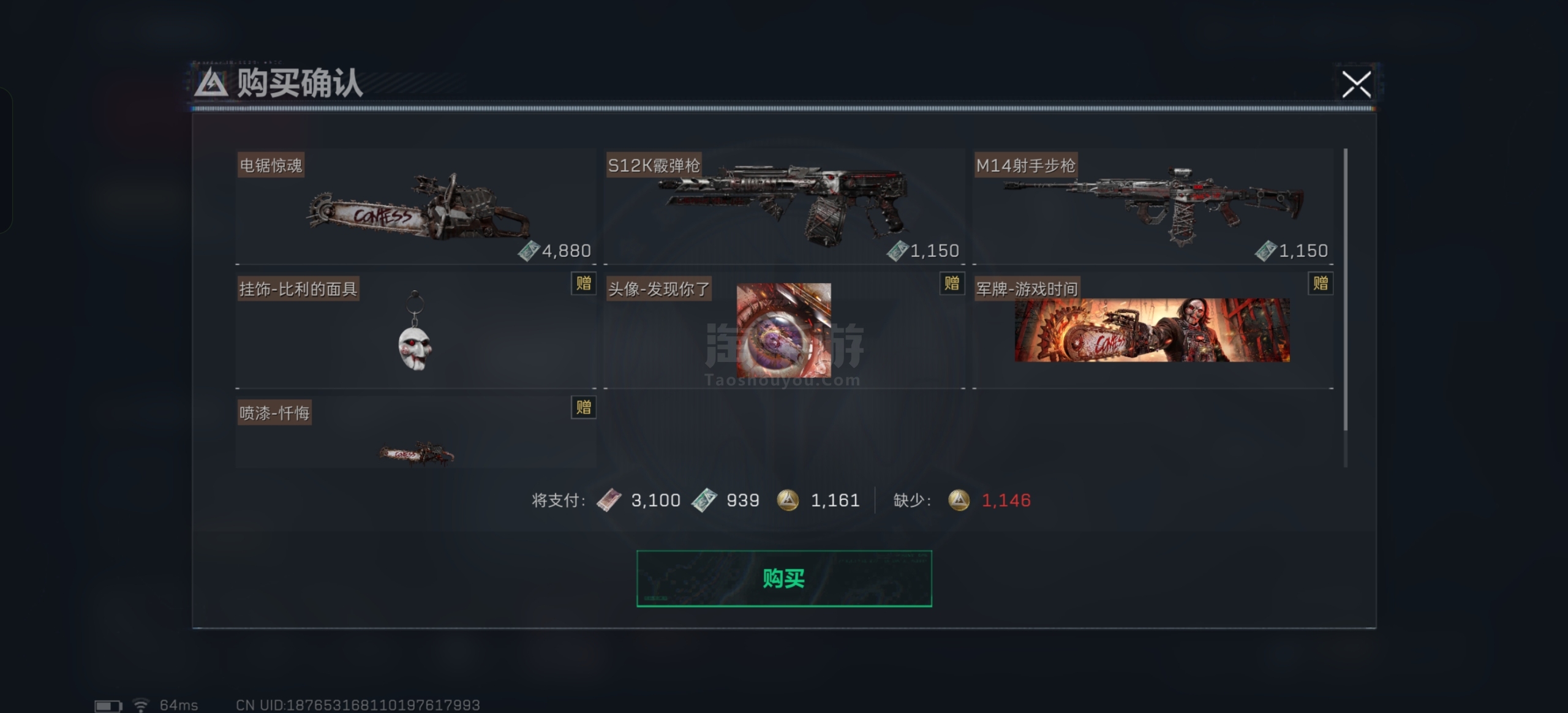Click the 赠 gift badge on 游戏时间
This screenshot has height=713, width=1568.
[1321, 284]
